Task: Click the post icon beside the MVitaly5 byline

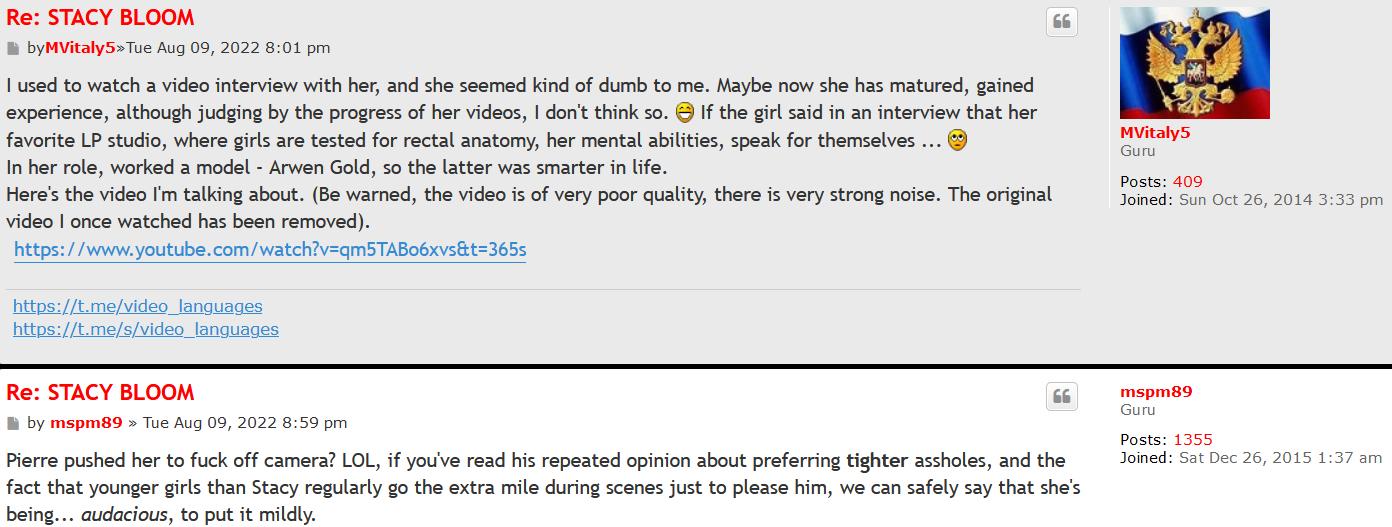Action: pyautogui.click(x=13, y=48)
